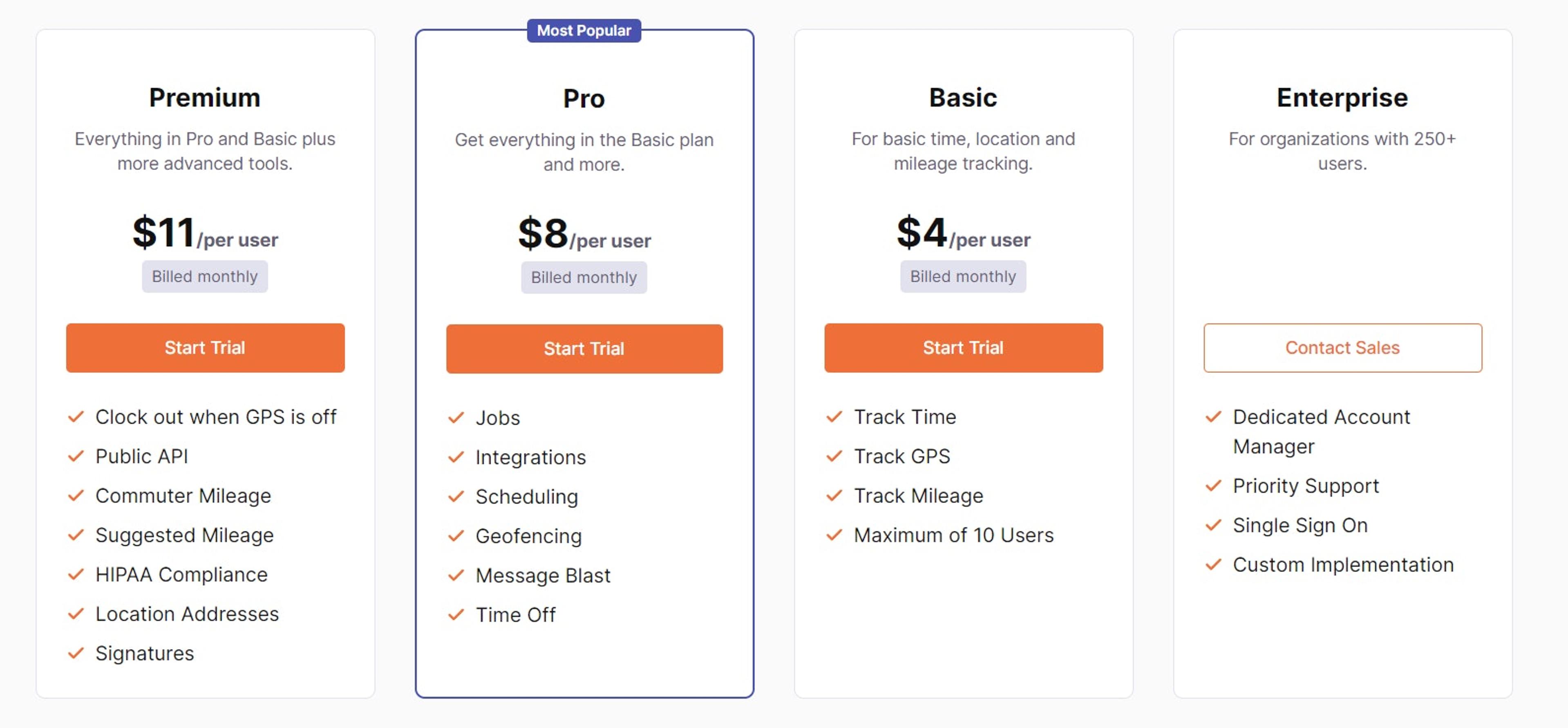
Task: Click the Billed monthly badge under Pro price
Action: click(583, 277)
